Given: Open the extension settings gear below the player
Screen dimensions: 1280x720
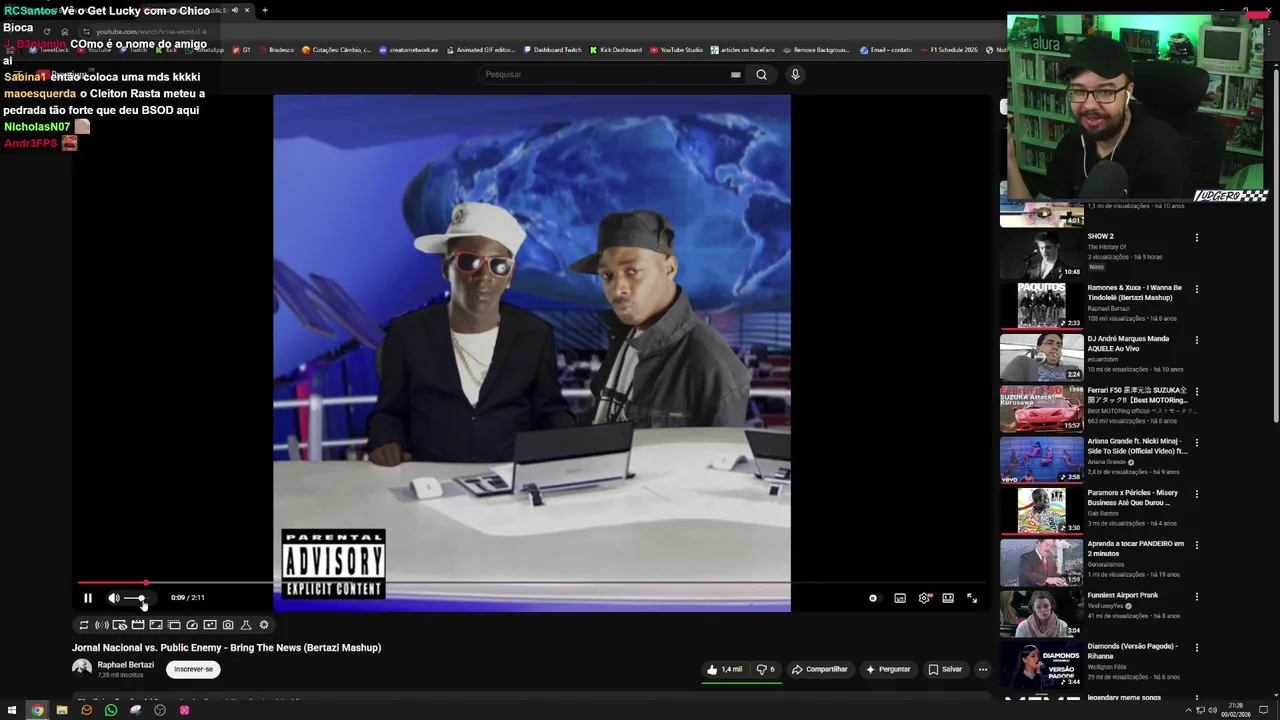Looking at the screenshot, I should coord(264,625).
